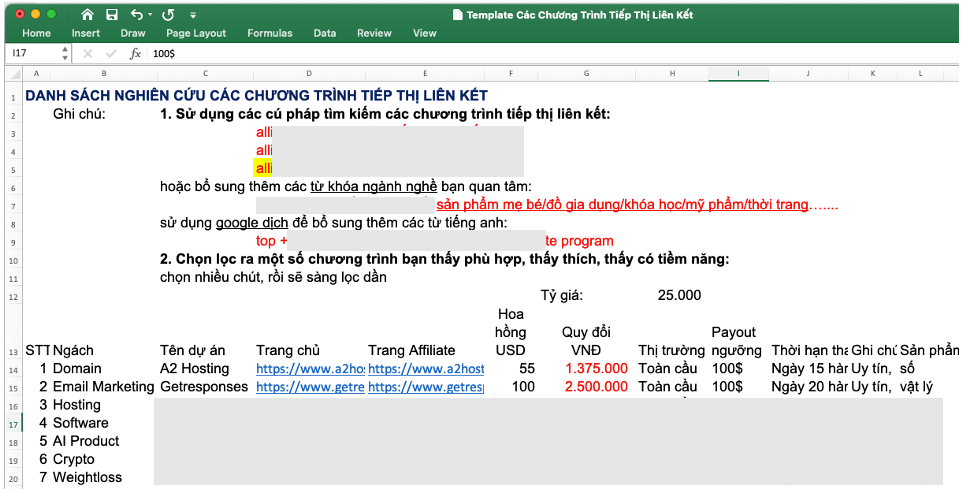Redo the last action

pos(168,15)
